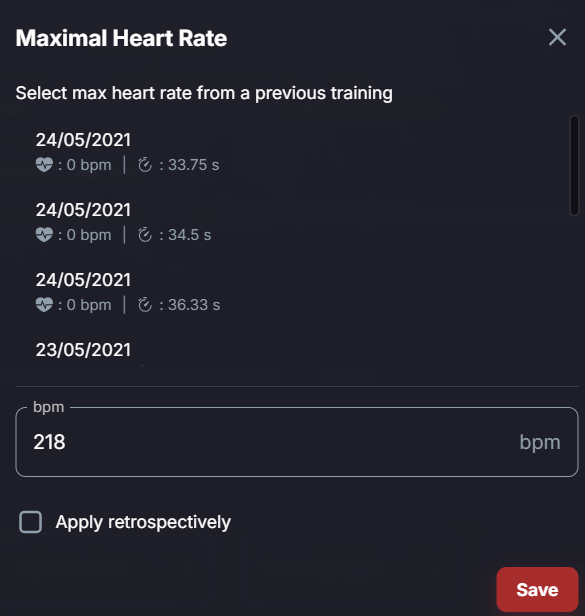Click stopwatch icon next to 34.5 s
585x616 pixels.
point(145,235)
